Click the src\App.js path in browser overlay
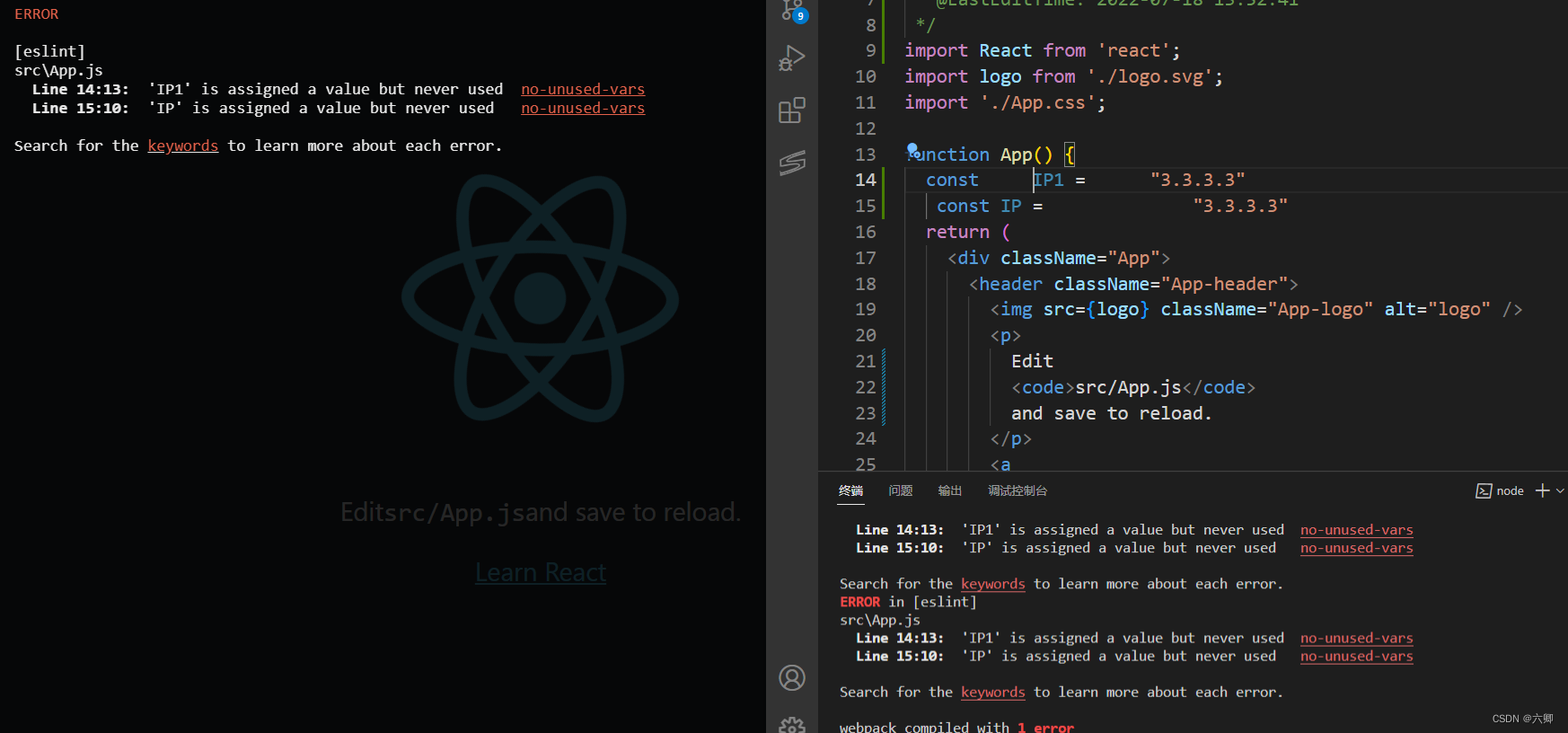Screen dimensions: 1568x733 pos(58,70)
